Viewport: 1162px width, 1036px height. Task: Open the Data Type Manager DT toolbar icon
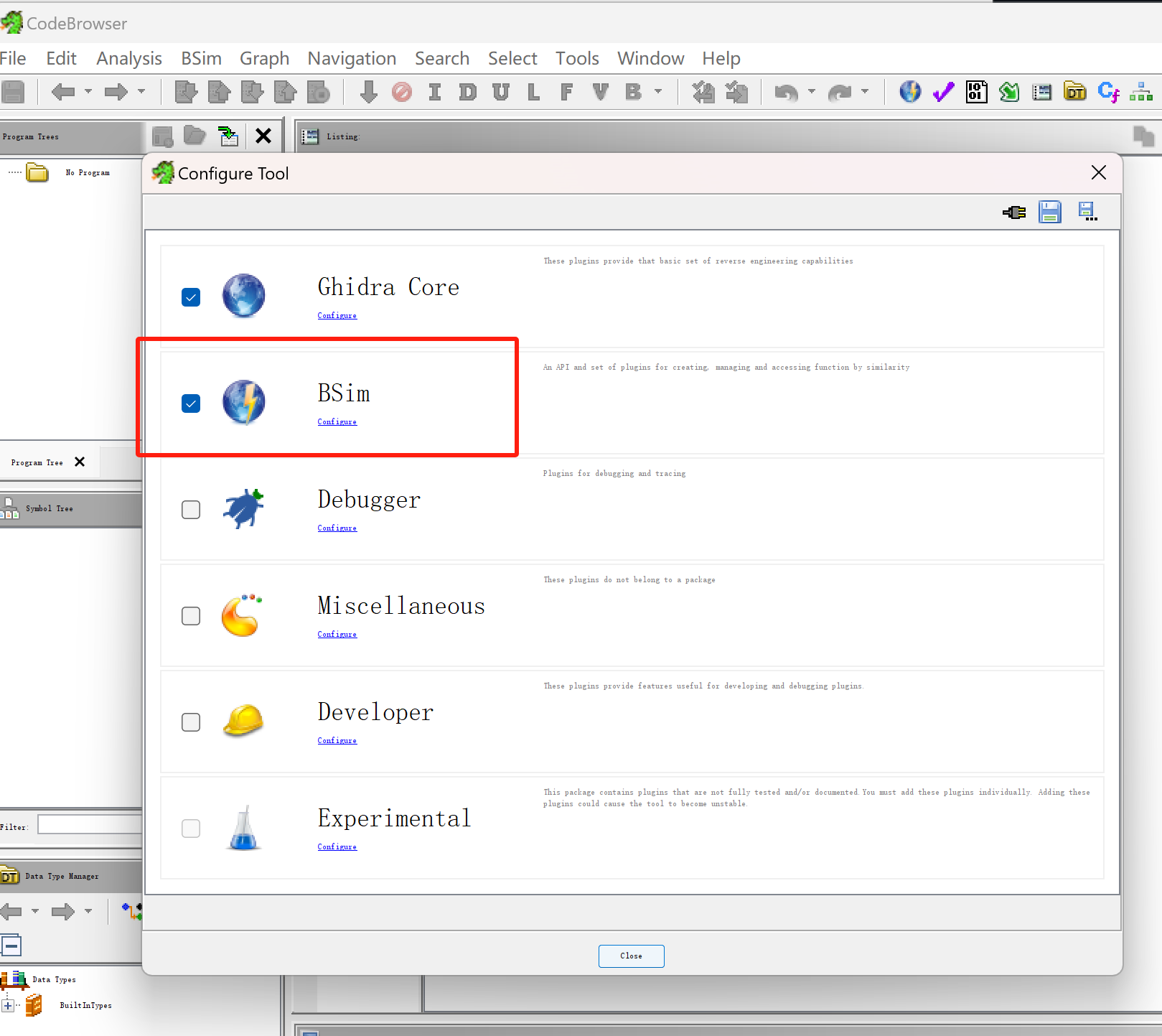tap(1075, 91)
